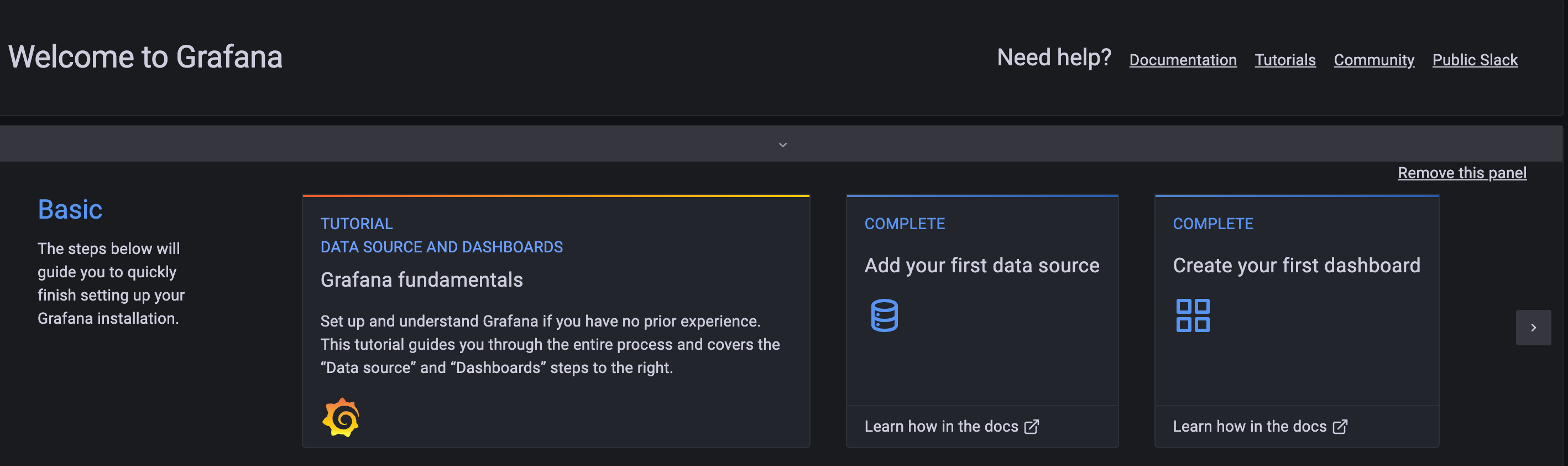The image size is (1568, 466).
Task: Click the Data Source and Dashboards label
Action: (x=441, y=247)
